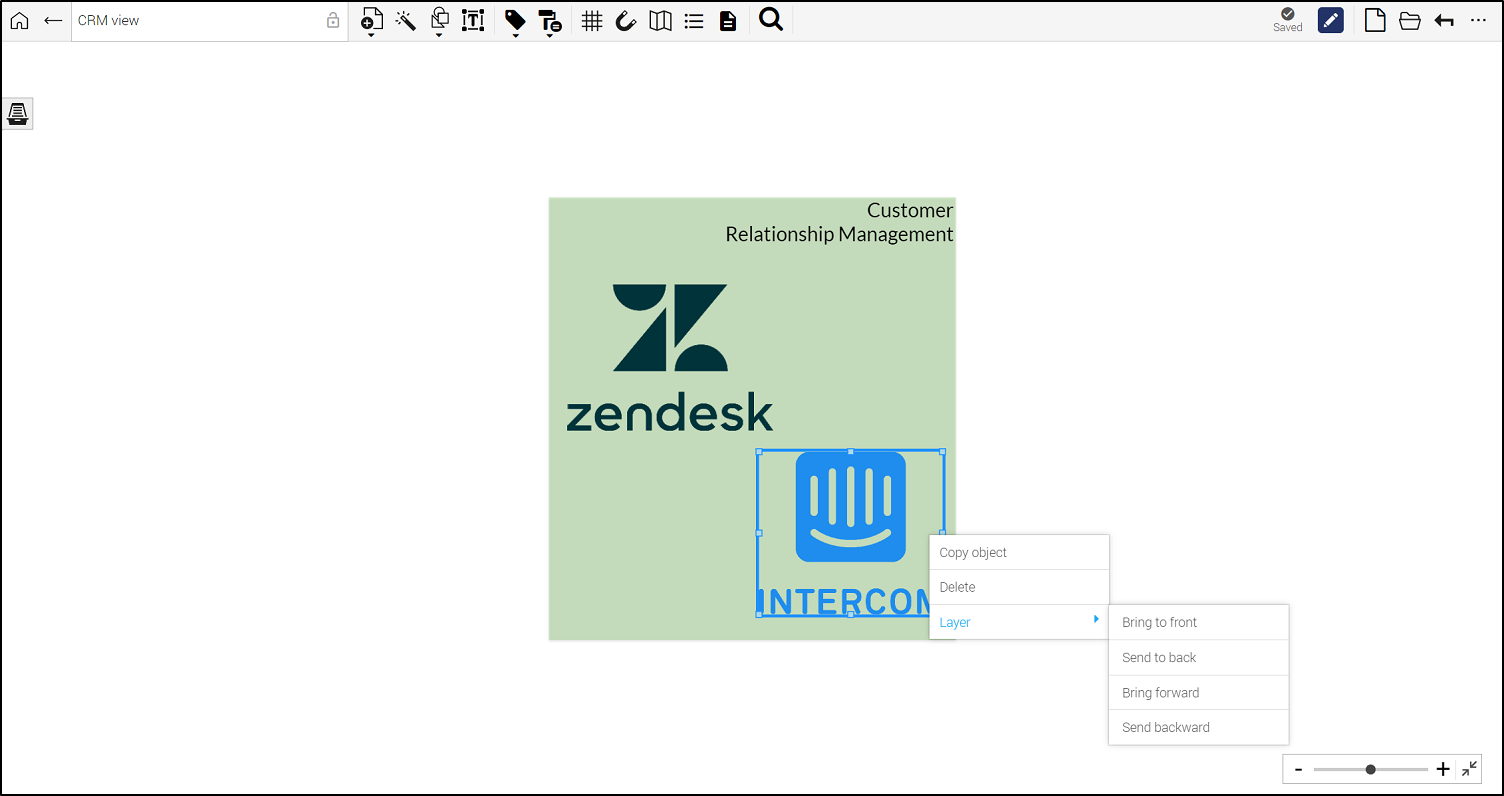This screenshot has width=1504, height=796.
Task: Open the add-object document-plus dropdown
Action: pos(371,21)
